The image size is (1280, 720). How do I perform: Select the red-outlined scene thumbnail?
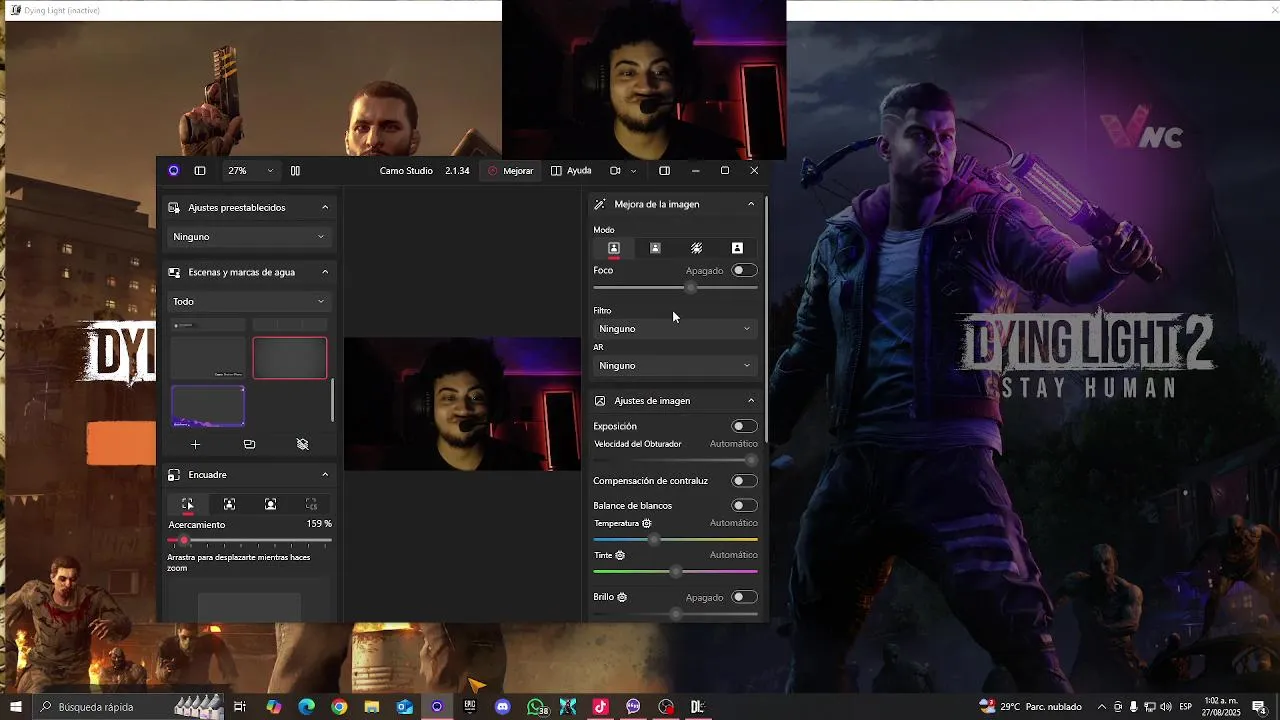(x=290, y=358)
